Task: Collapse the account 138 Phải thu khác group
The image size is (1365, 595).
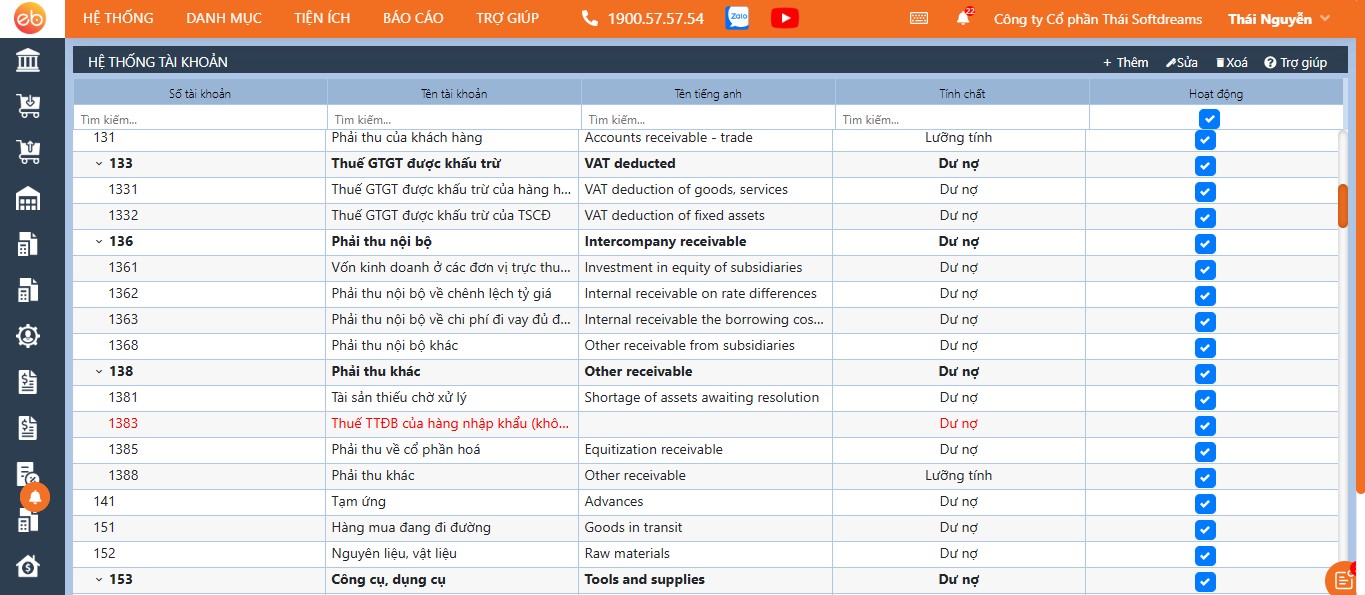Action: pyautogui.click(x=99, y=371)
